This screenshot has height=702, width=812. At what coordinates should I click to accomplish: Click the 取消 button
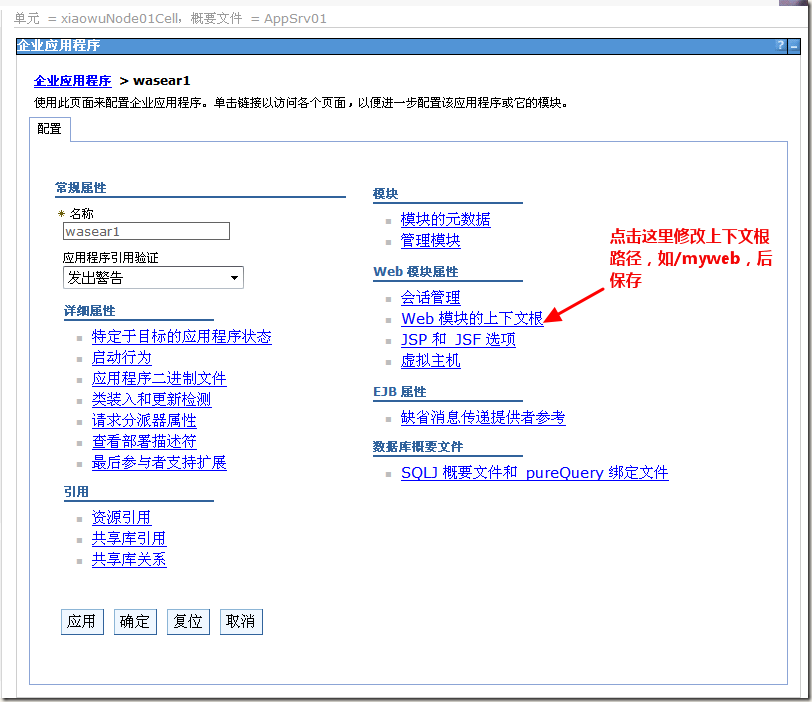coord(241,621)
